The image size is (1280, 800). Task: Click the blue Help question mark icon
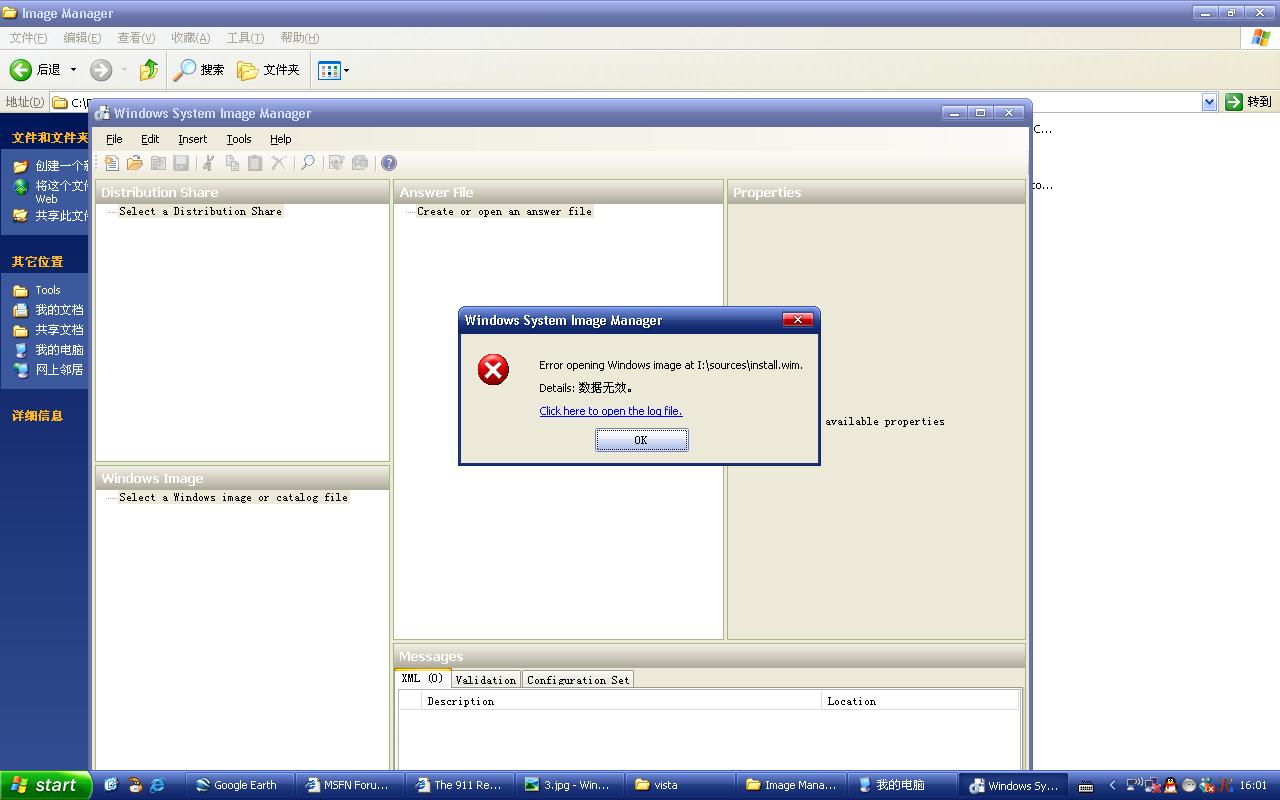[x=389, y=163]
